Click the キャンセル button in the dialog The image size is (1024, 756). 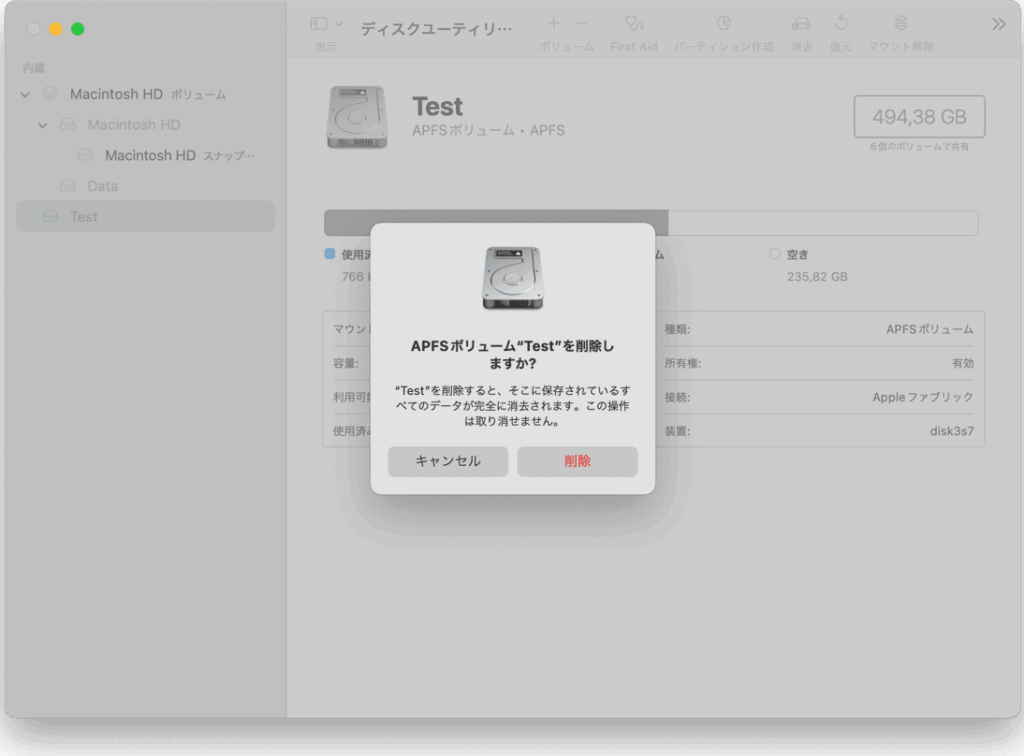(447, 461)
